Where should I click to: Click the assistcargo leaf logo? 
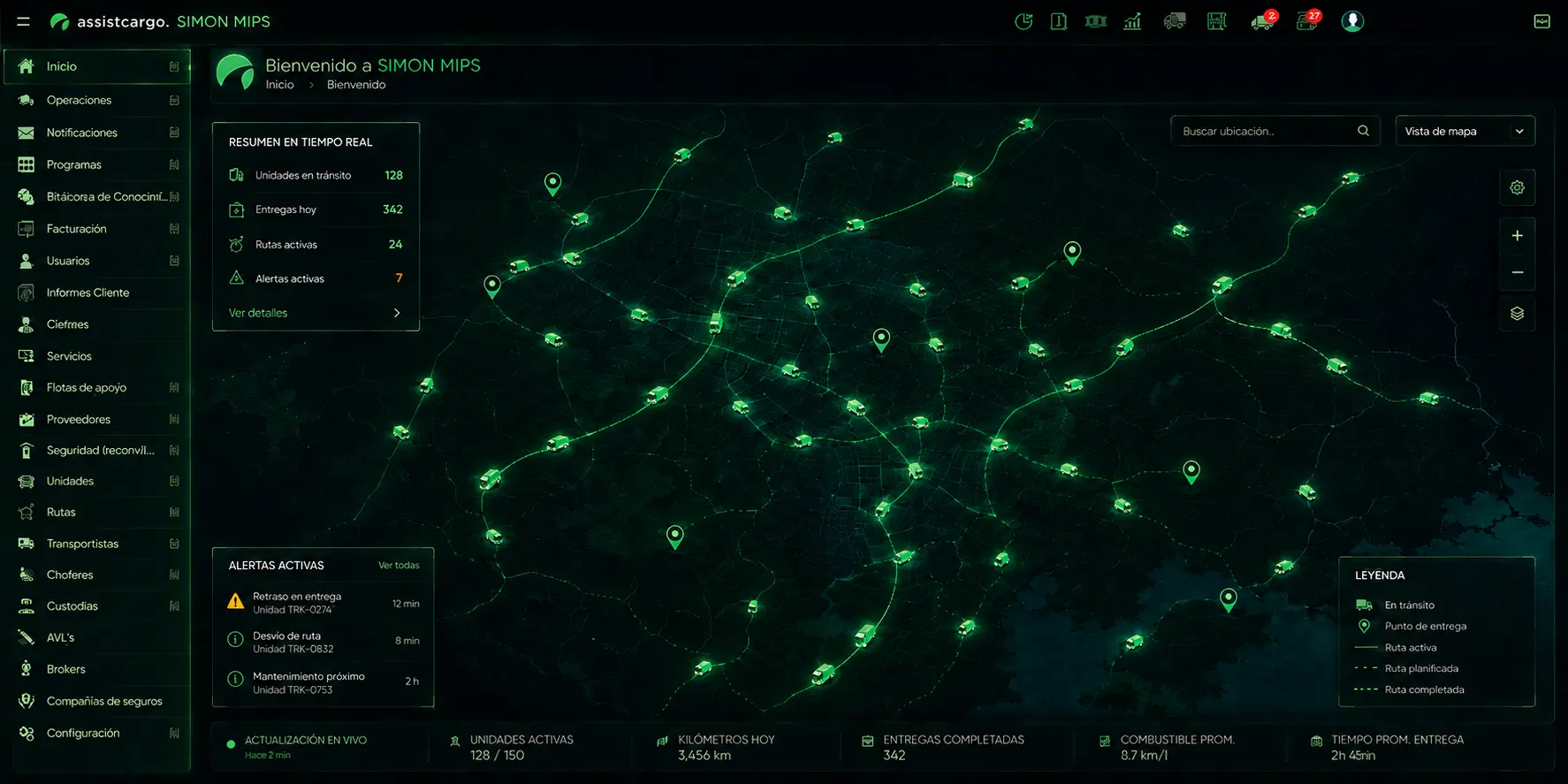[59, 21]
